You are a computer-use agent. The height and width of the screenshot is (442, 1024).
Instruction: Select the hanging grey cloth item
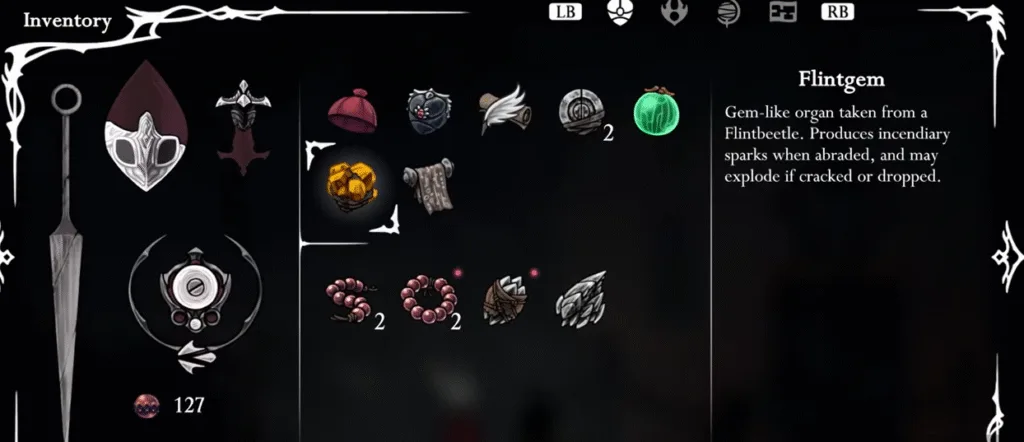(429, 185)
